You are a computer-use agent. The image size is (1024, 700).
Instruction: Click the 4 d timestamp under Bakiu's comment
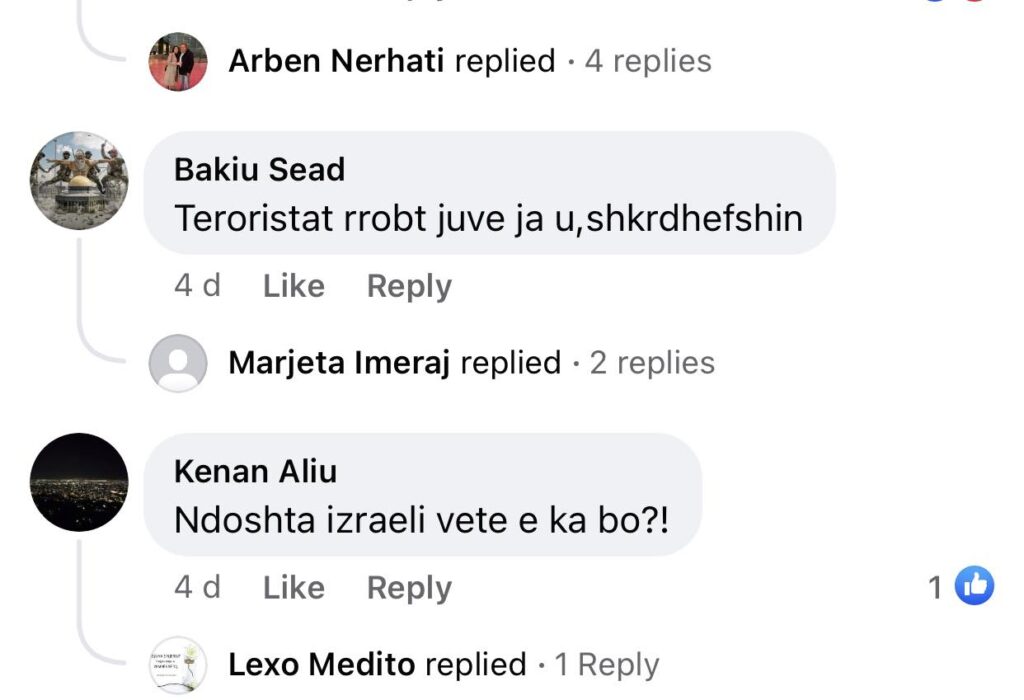tap(197, 286)
